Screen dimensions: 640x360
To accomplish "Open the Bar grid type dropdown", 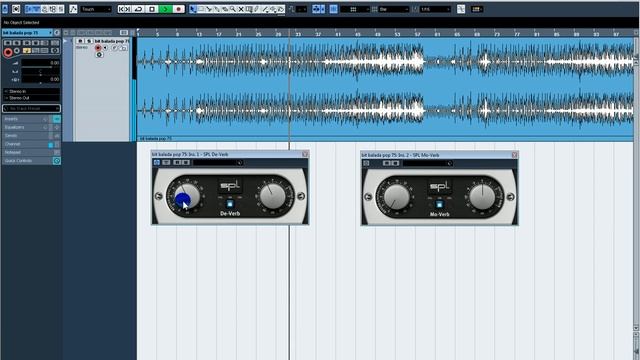I will 394,9.
